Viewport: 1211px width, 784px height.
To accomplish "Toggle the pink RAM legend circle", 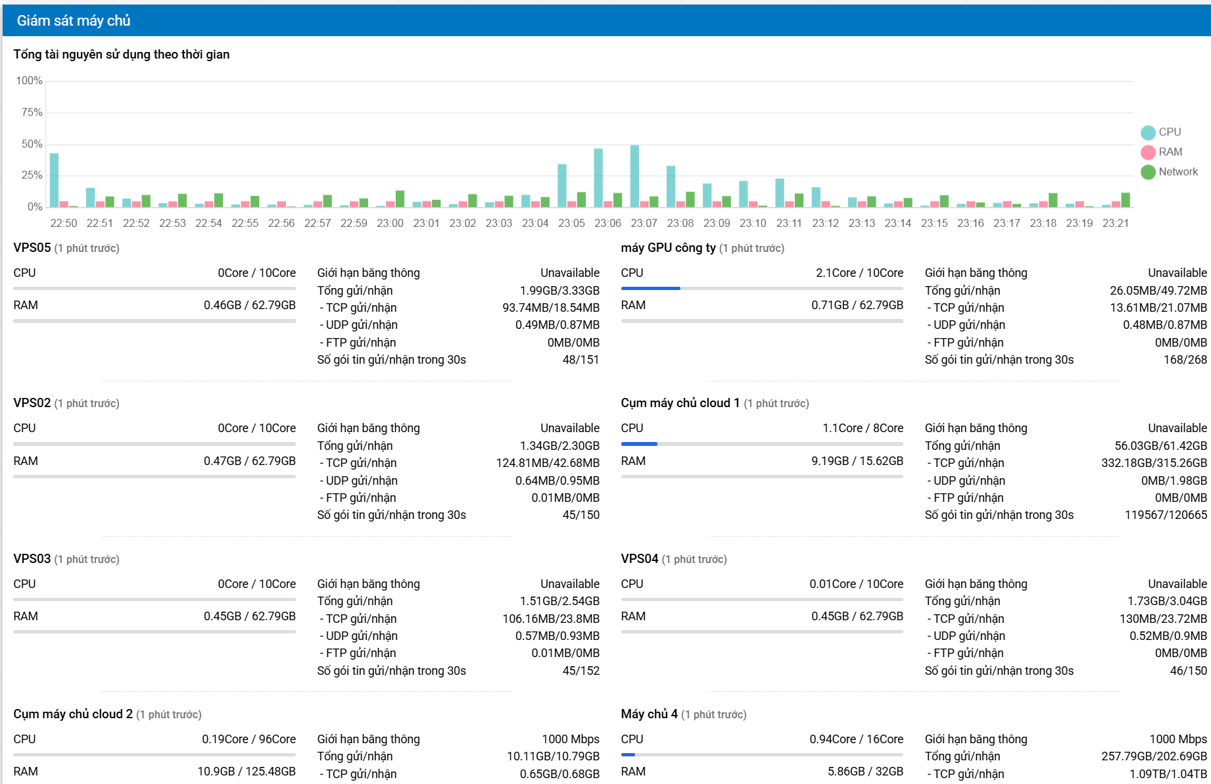I will click(x=1148, y=153).
